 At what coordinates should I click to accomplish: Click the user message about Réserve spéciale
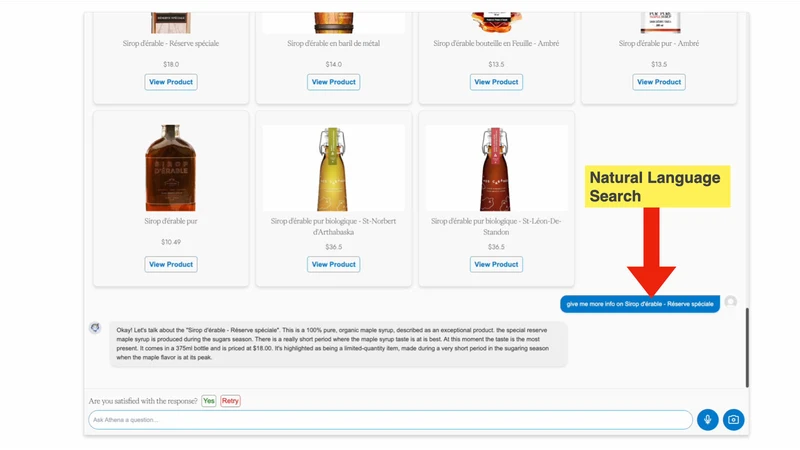(640, 304)
